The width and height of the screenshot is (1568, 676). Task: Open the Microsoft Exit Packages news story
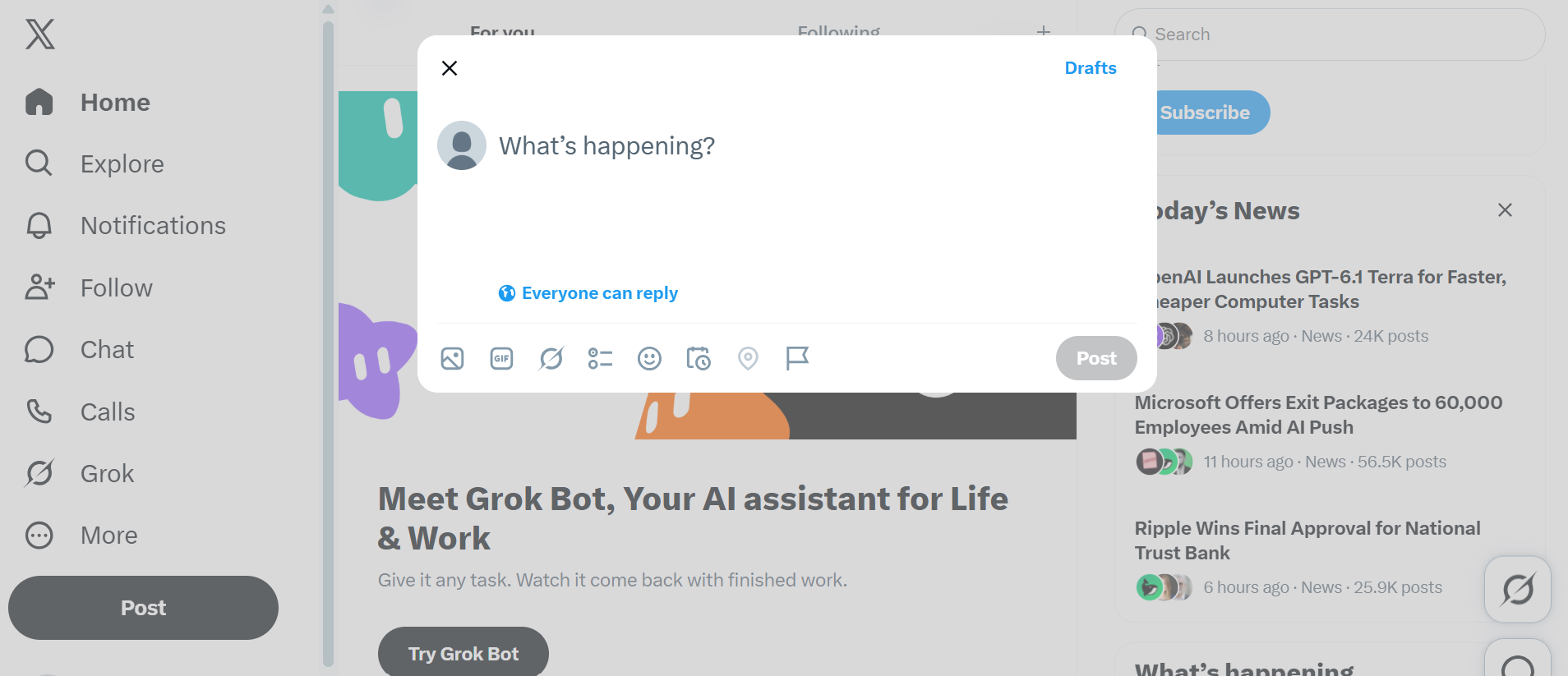1318,415
